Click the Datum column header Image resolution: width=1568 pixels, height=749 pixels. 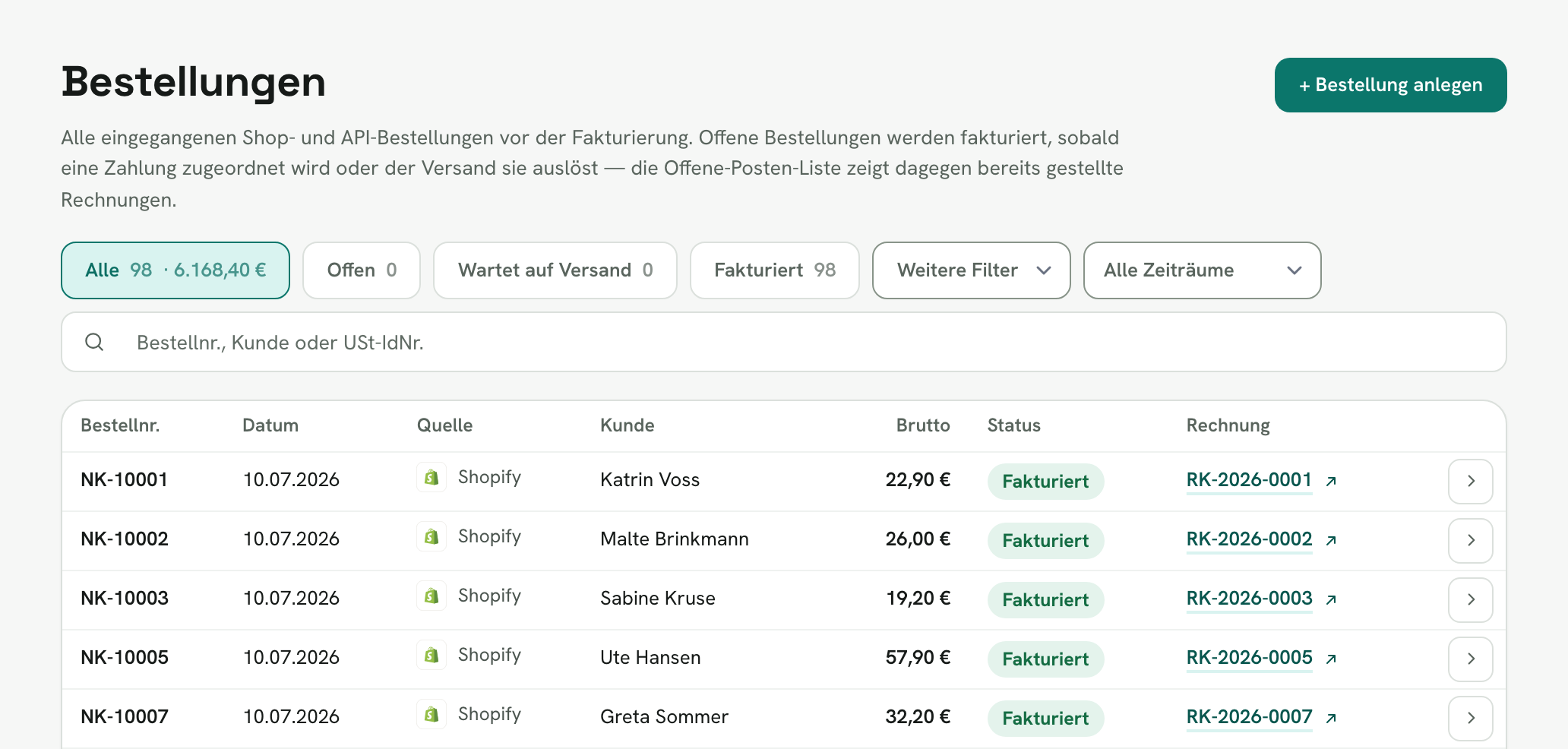pyautogui.click(x=270, y=425)
